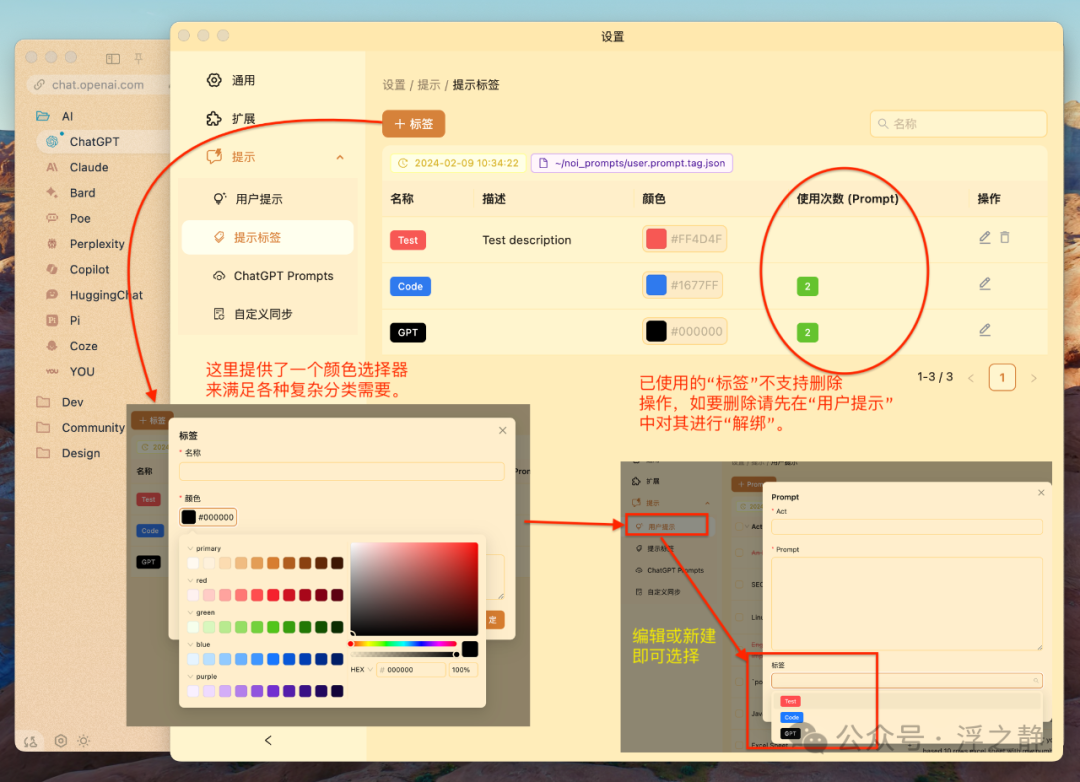
Task: Click the 提示 breadcrumb link
Action: [x=428, y=85]
